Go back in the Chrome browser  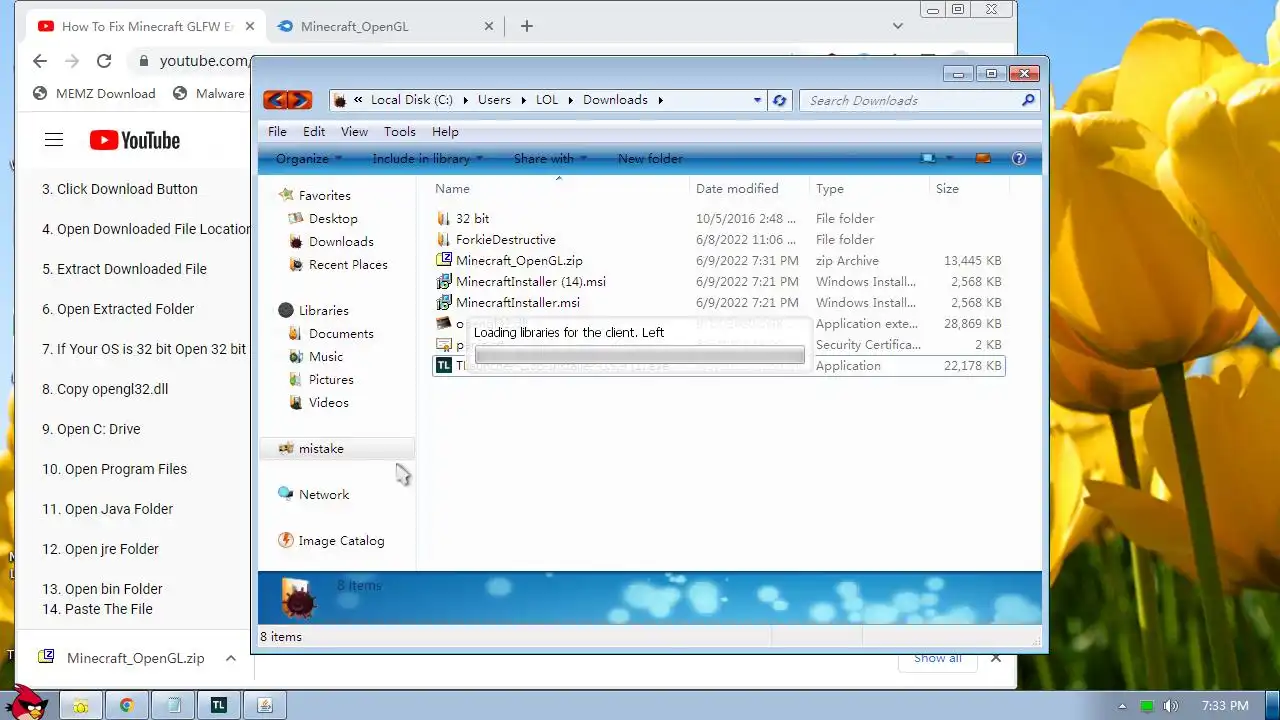pos(40,61)
